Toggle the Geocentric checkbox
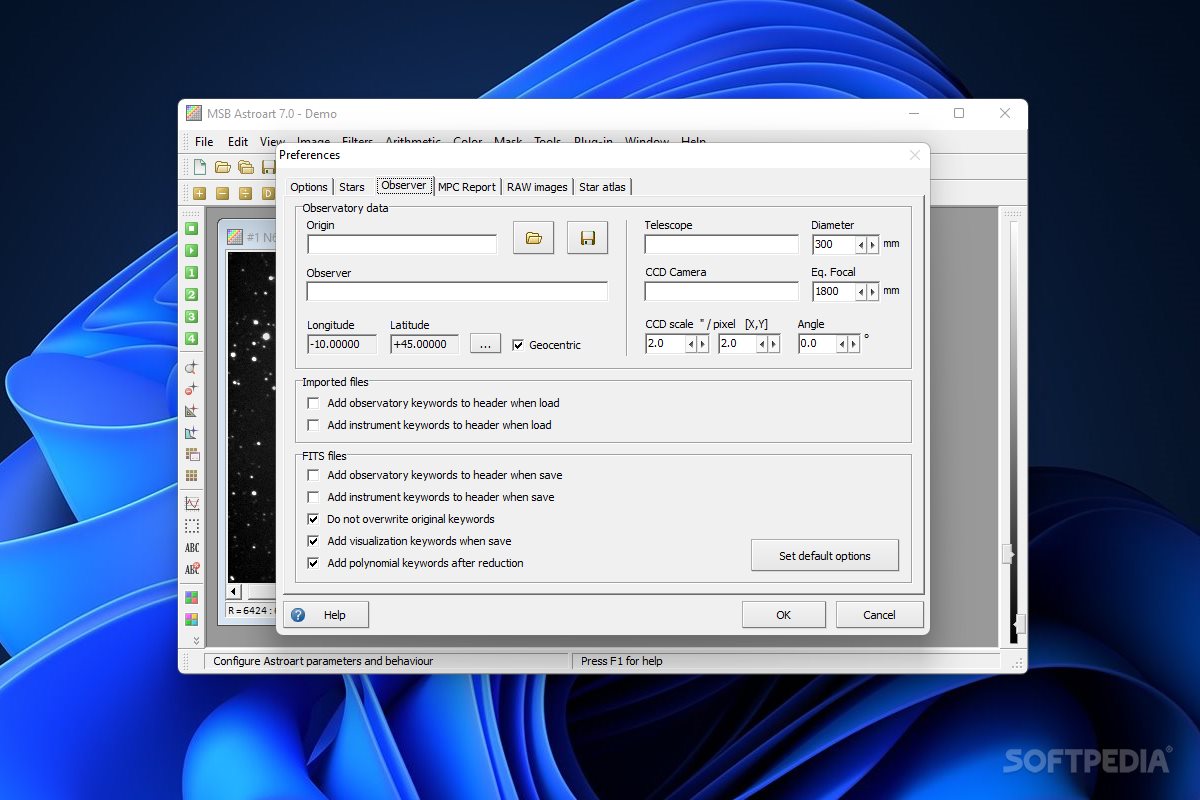 point(518,345)
